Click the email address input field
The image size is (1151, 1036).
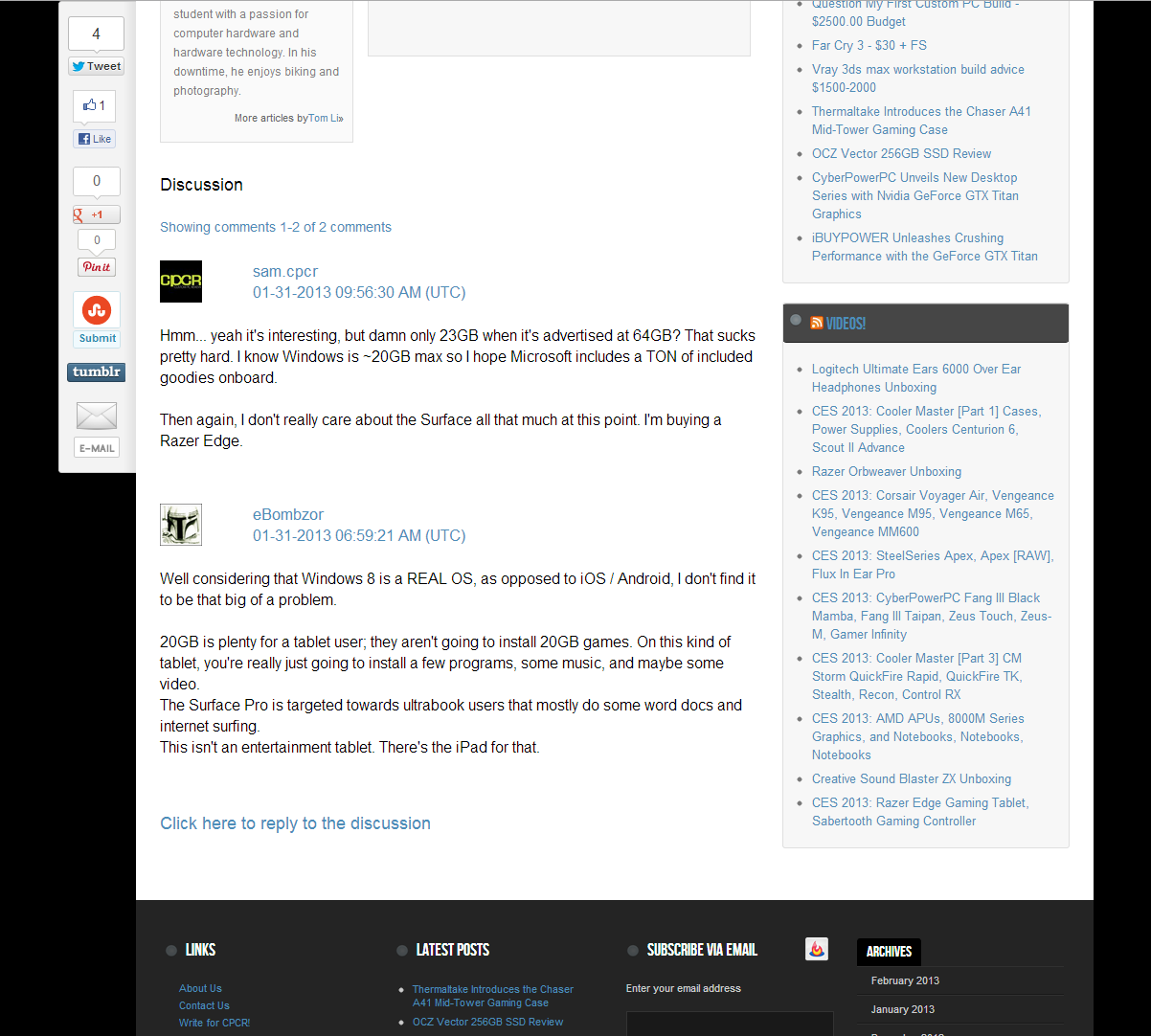click(x=729, y=1023)
